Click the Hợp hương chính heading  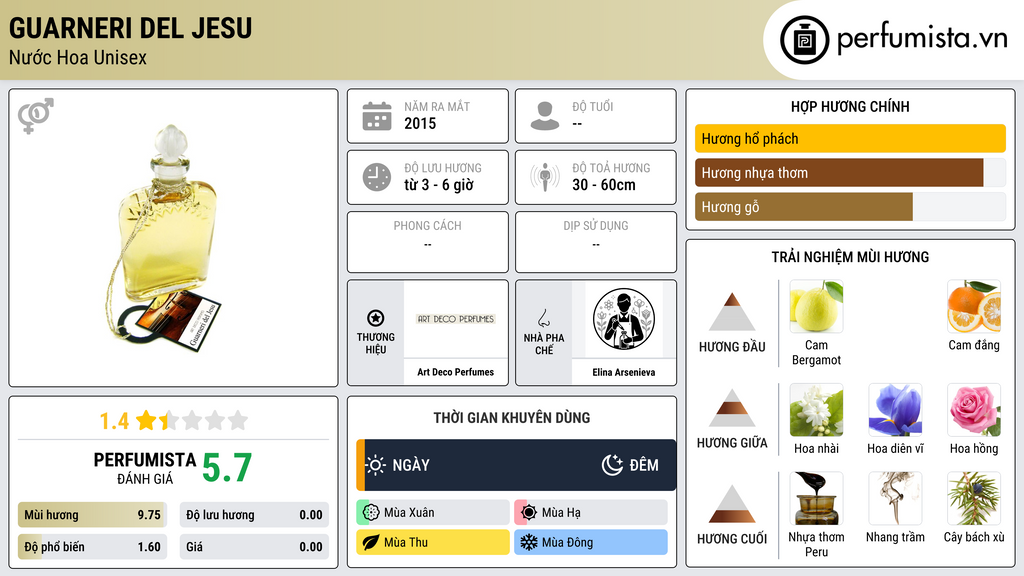[850, 106]
